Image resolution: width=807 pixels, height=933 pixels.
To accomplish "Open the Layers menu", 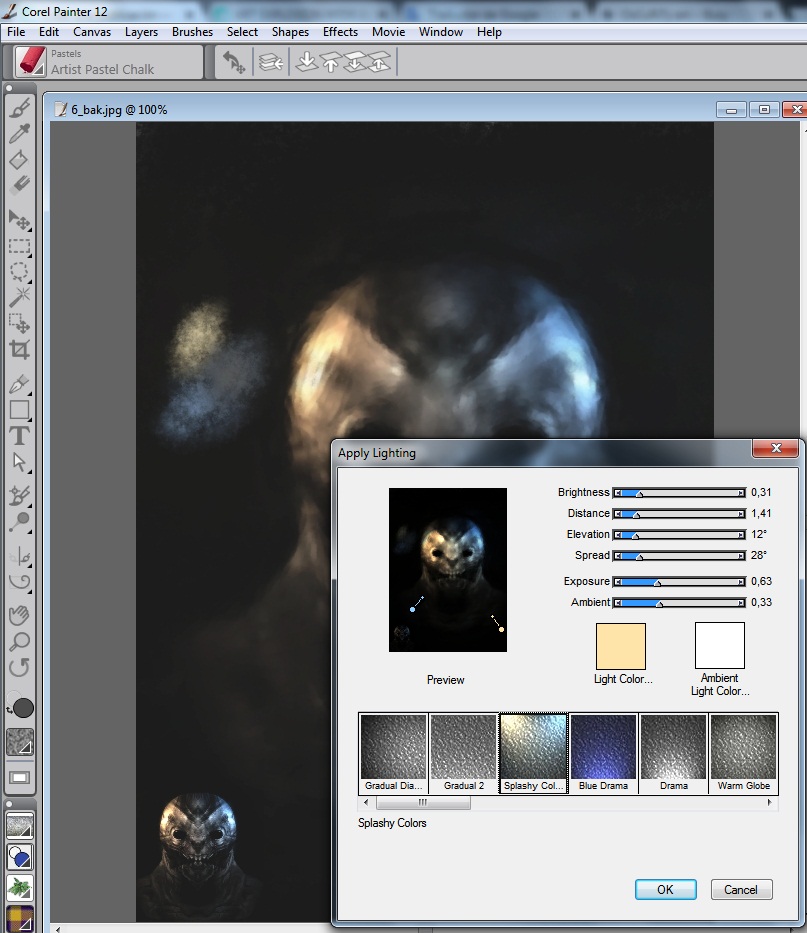I will tap(141, 32).
